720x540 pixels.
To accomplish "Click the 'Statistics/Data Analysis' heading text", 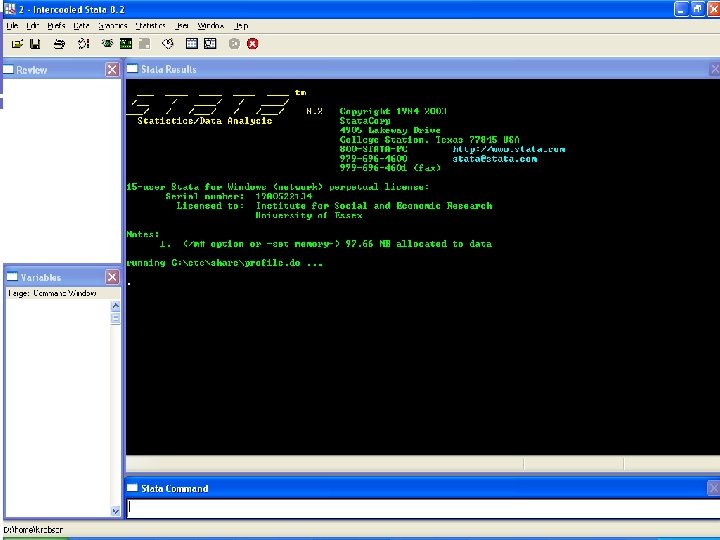I will 205,121.
